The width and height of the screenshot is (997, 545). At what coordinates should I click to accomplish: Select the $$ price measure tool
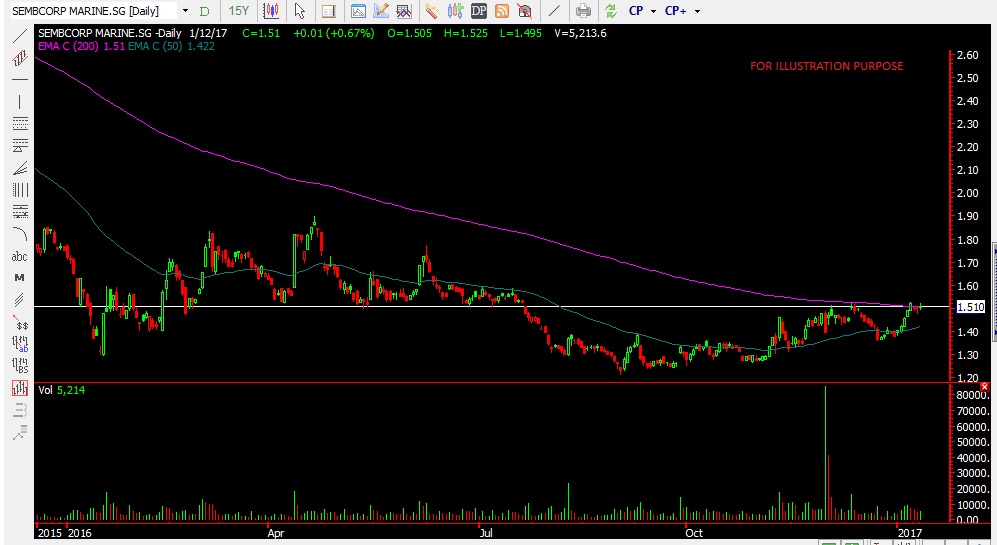coord(22,324)
